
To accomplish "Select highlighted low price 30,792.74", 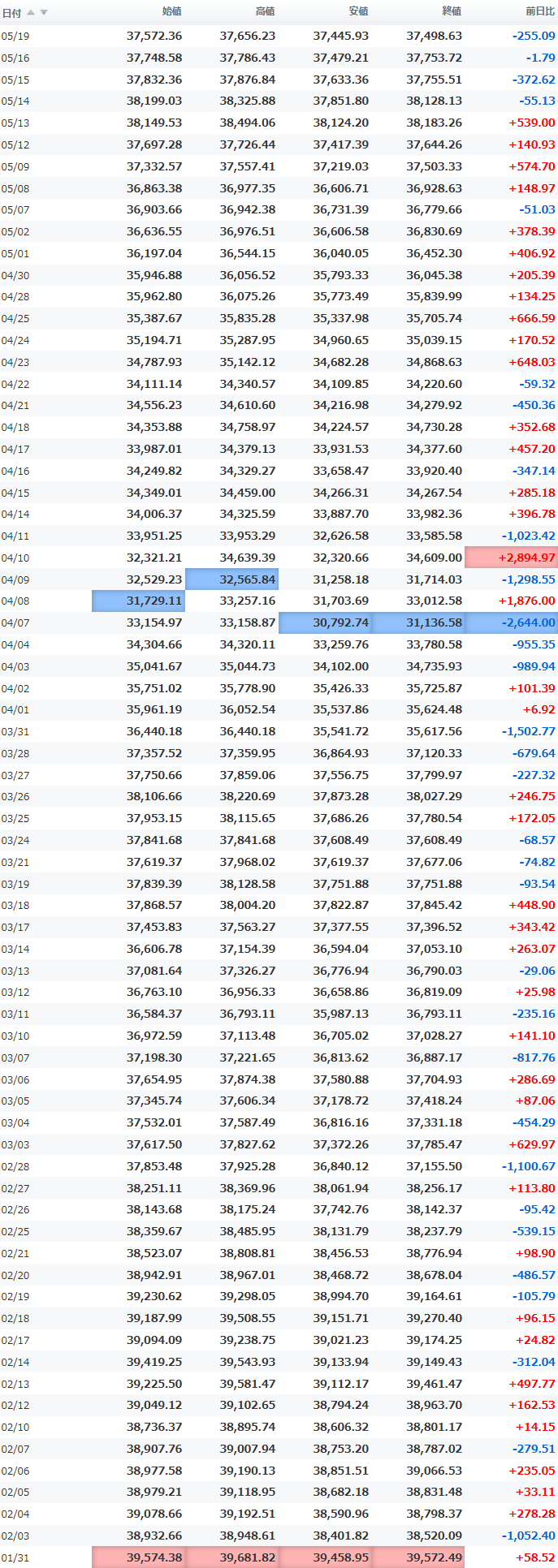I will coord(326,622).
